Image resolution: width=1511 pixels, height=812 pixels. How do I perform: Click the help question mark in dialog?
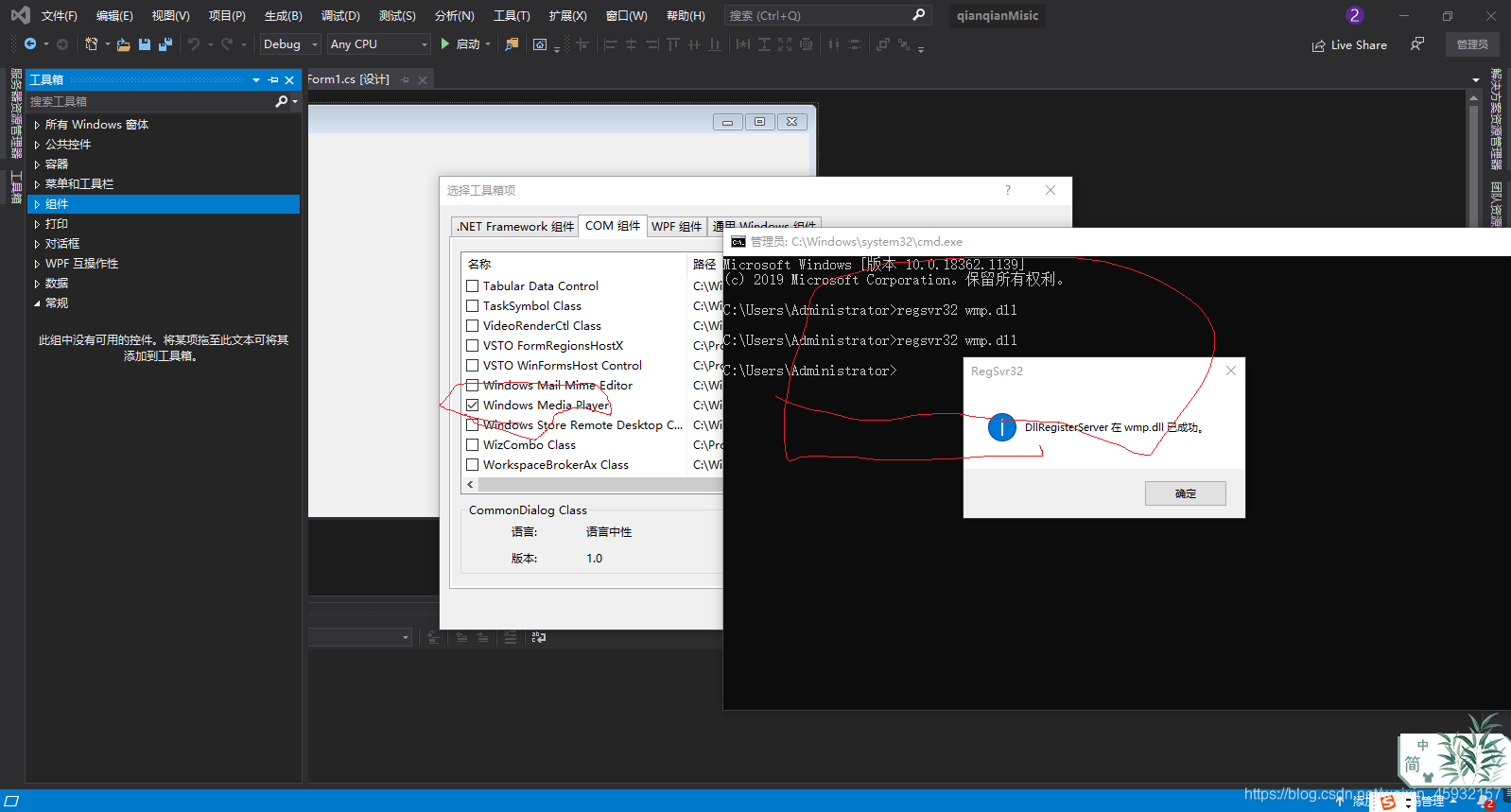[x=1008, y=190]
